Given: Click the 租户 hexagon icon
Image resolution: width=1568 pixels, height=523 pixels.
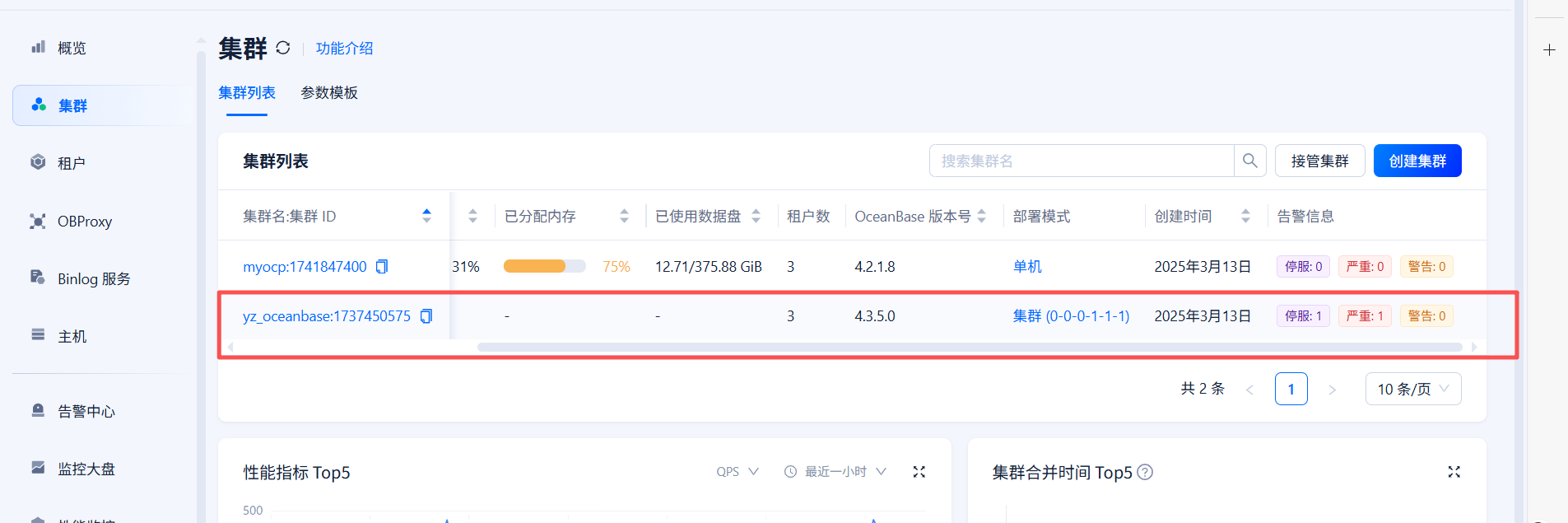Looking at the screenshot, I should [38, 162].
